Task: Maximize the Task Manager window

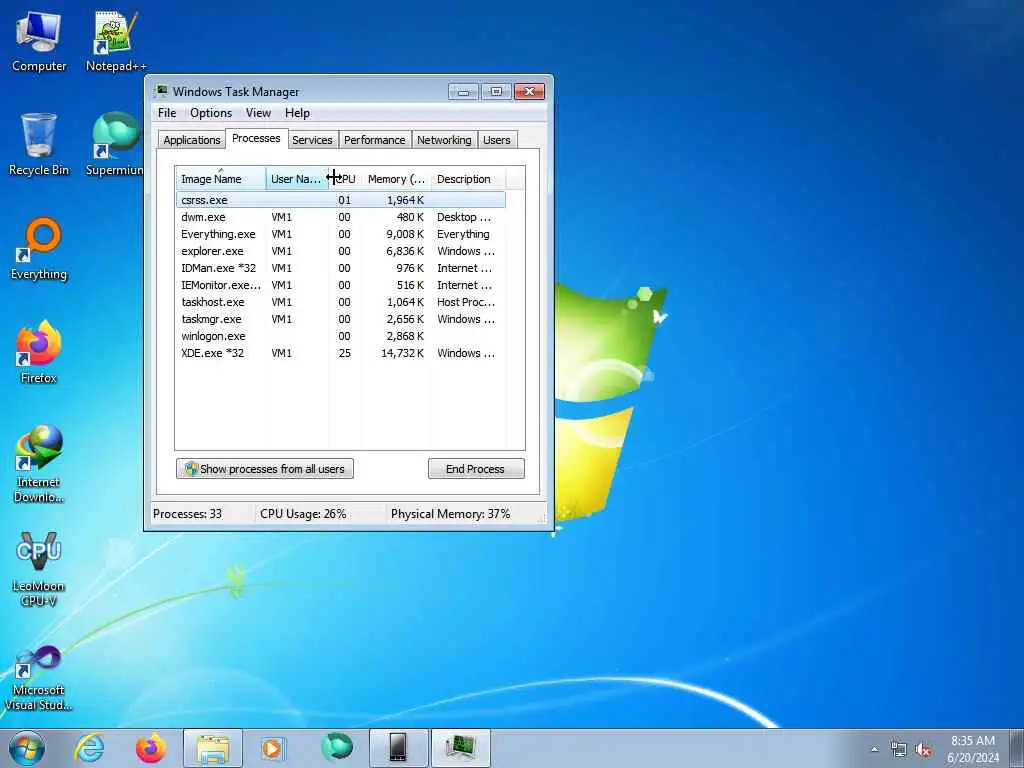Action: 496,91
